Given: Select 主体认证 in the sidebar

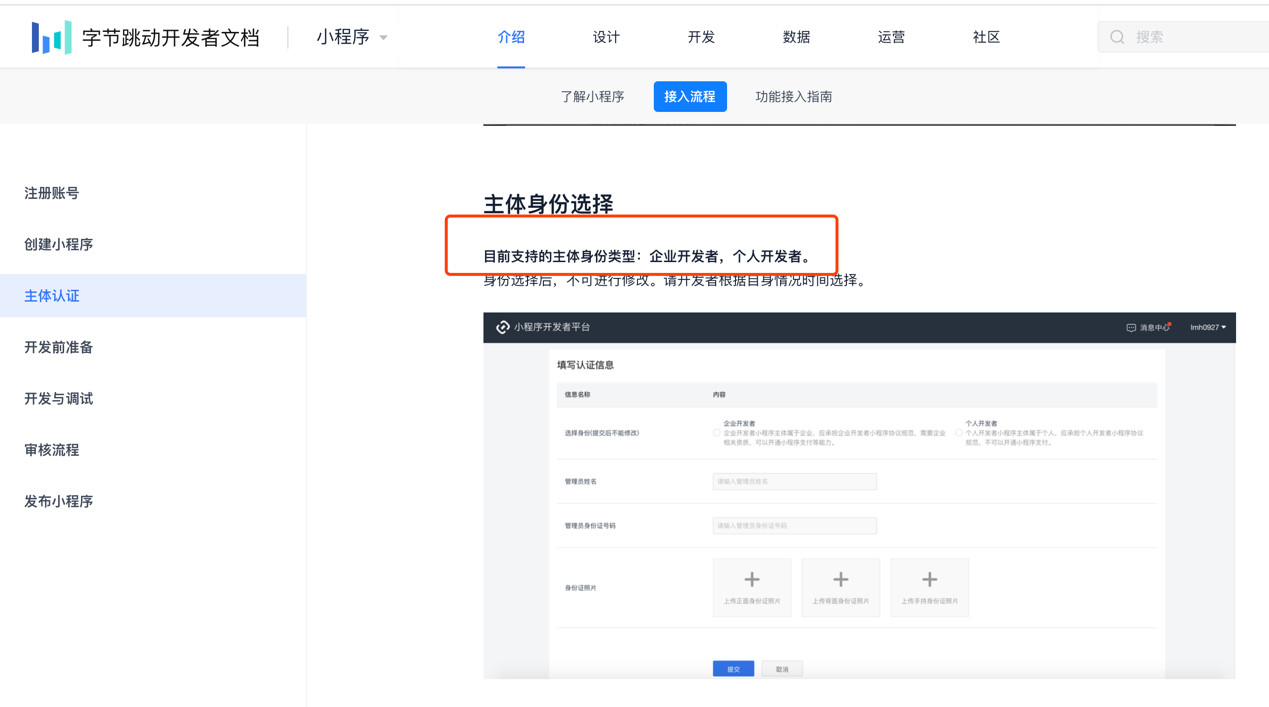Looking at the screenshot, I should pos(153,296).
